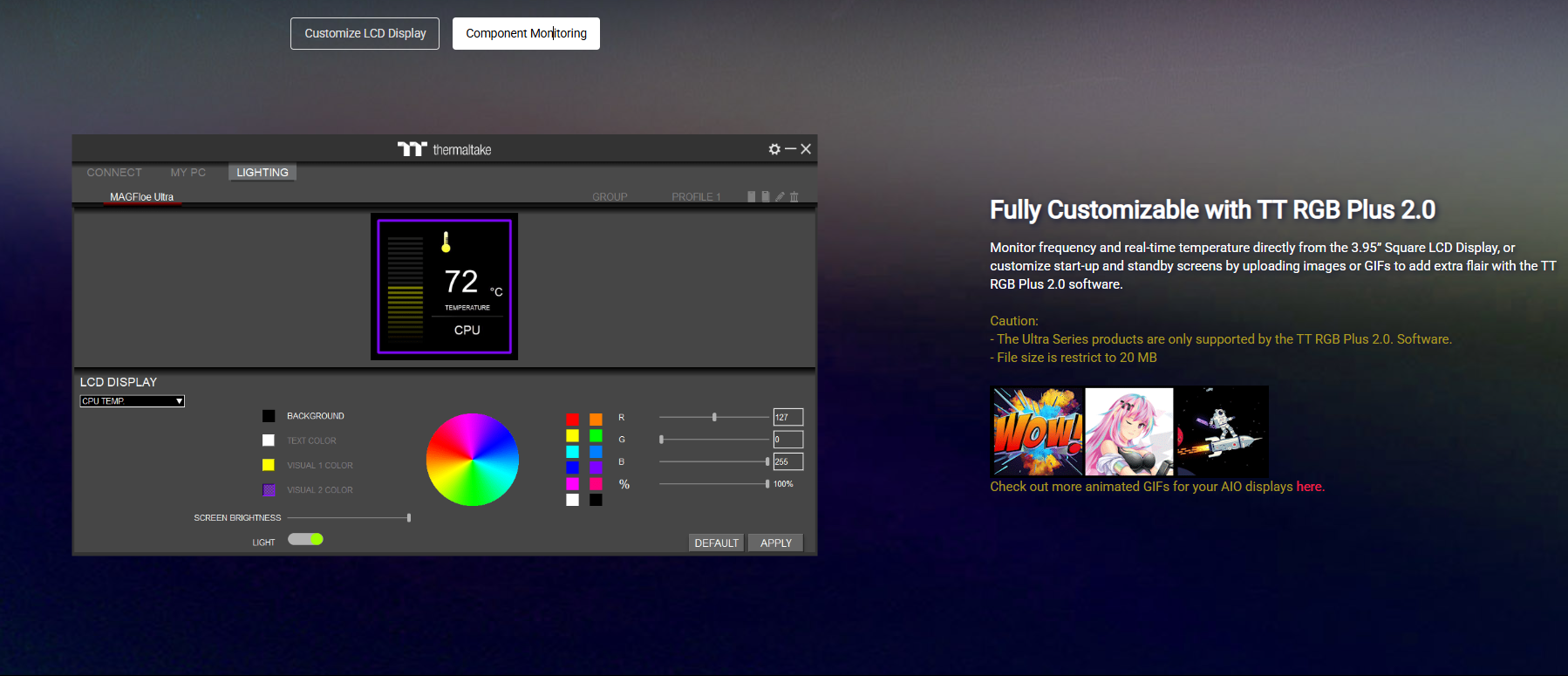
Task: Click the GROUP label
Action: click(610, 197)
